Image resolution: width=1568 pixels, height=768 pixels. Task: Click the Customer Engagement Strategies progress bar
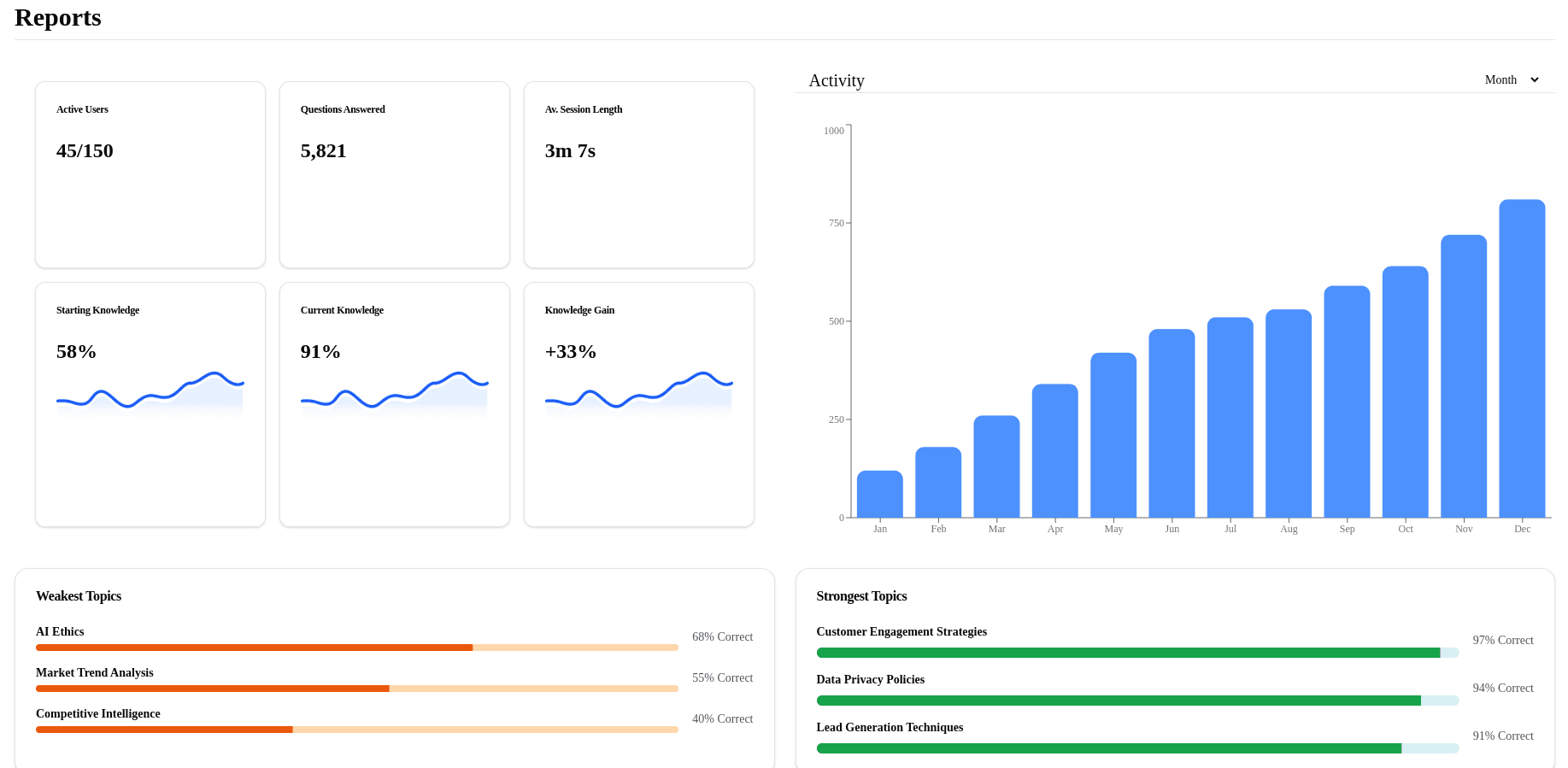coord(1137,653)
